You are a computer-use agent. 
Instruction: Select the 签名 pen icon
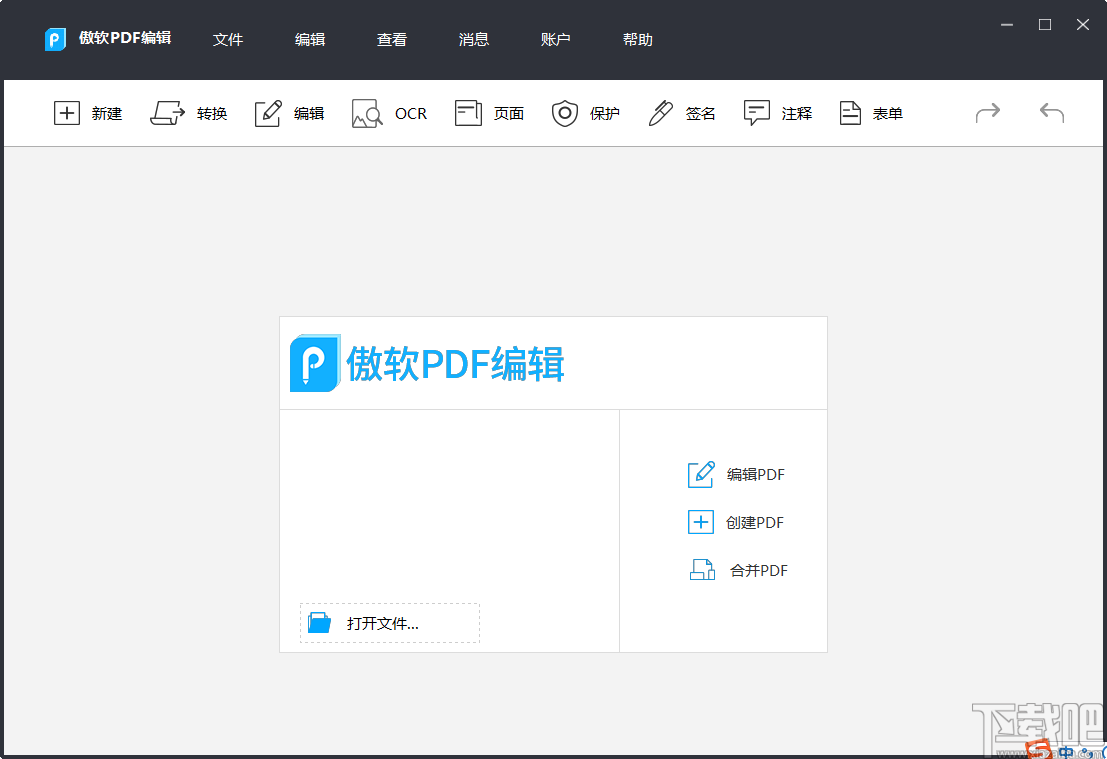coord(661,113)
